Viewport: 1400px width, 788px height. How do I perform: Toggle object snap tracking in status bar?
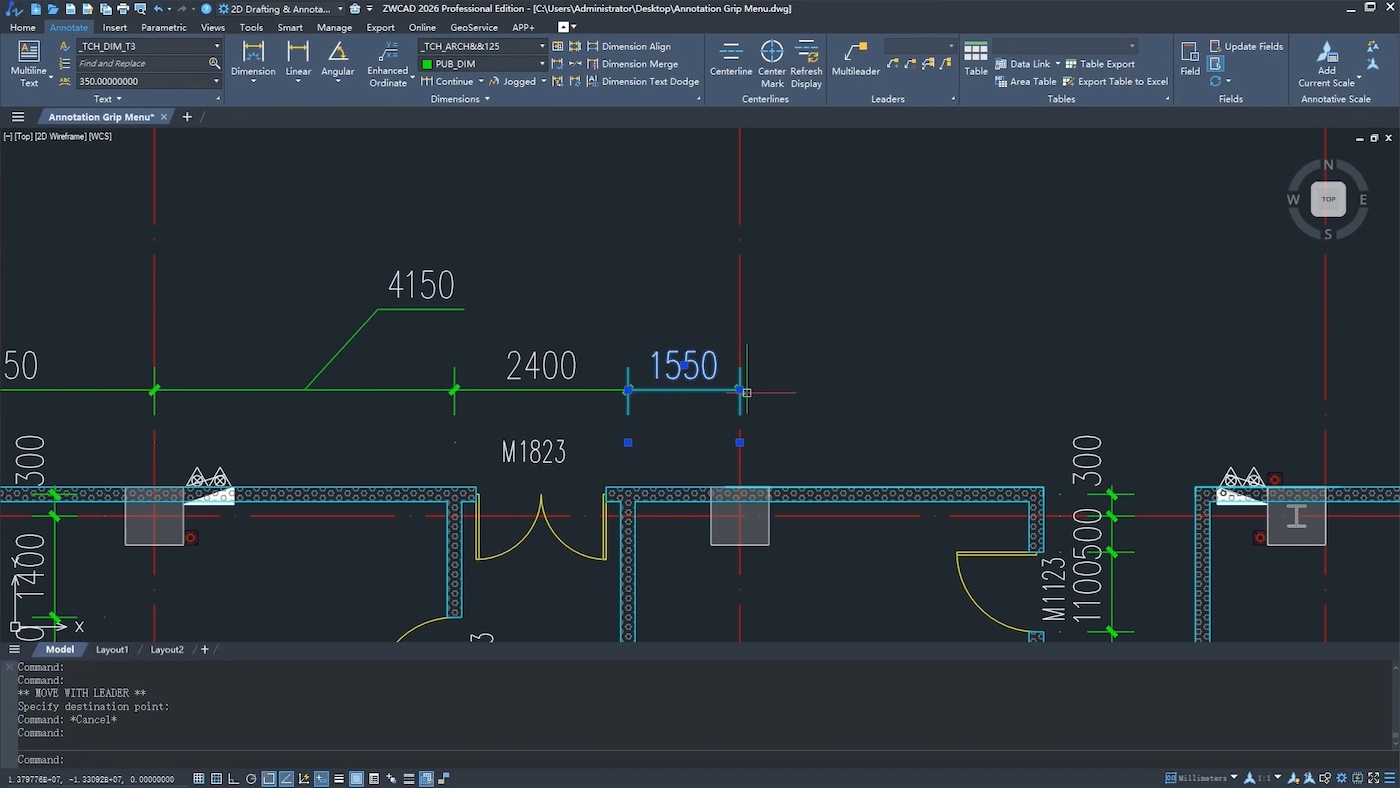[286, 779]
